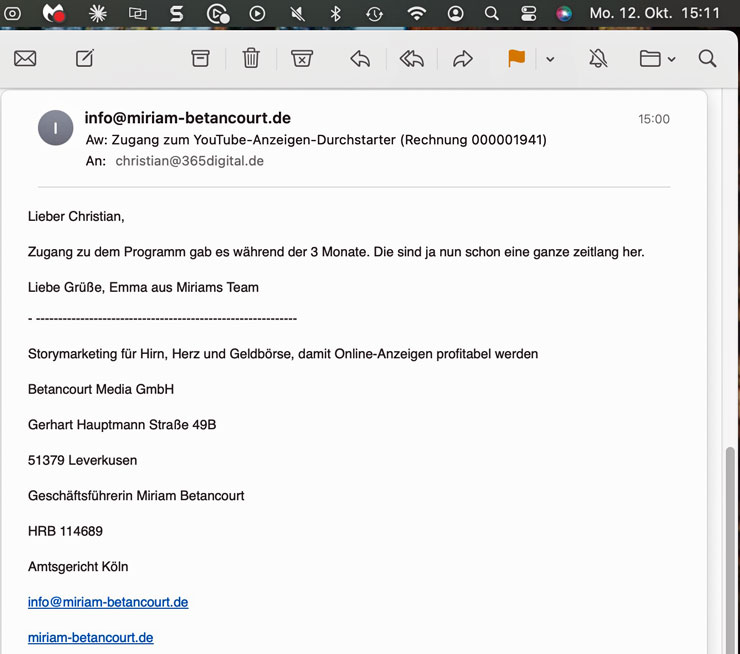Click sender address info@miriam-betancourt.de in header

coord(187,118)
